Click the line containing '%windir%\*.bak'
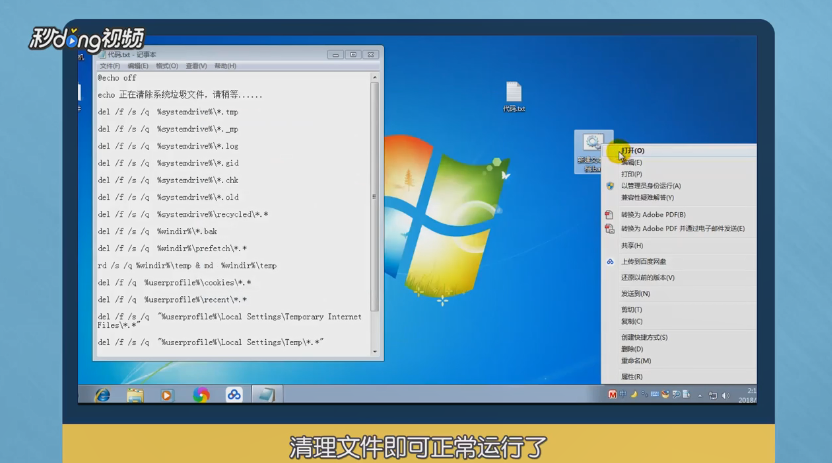 tap(157, 231)
